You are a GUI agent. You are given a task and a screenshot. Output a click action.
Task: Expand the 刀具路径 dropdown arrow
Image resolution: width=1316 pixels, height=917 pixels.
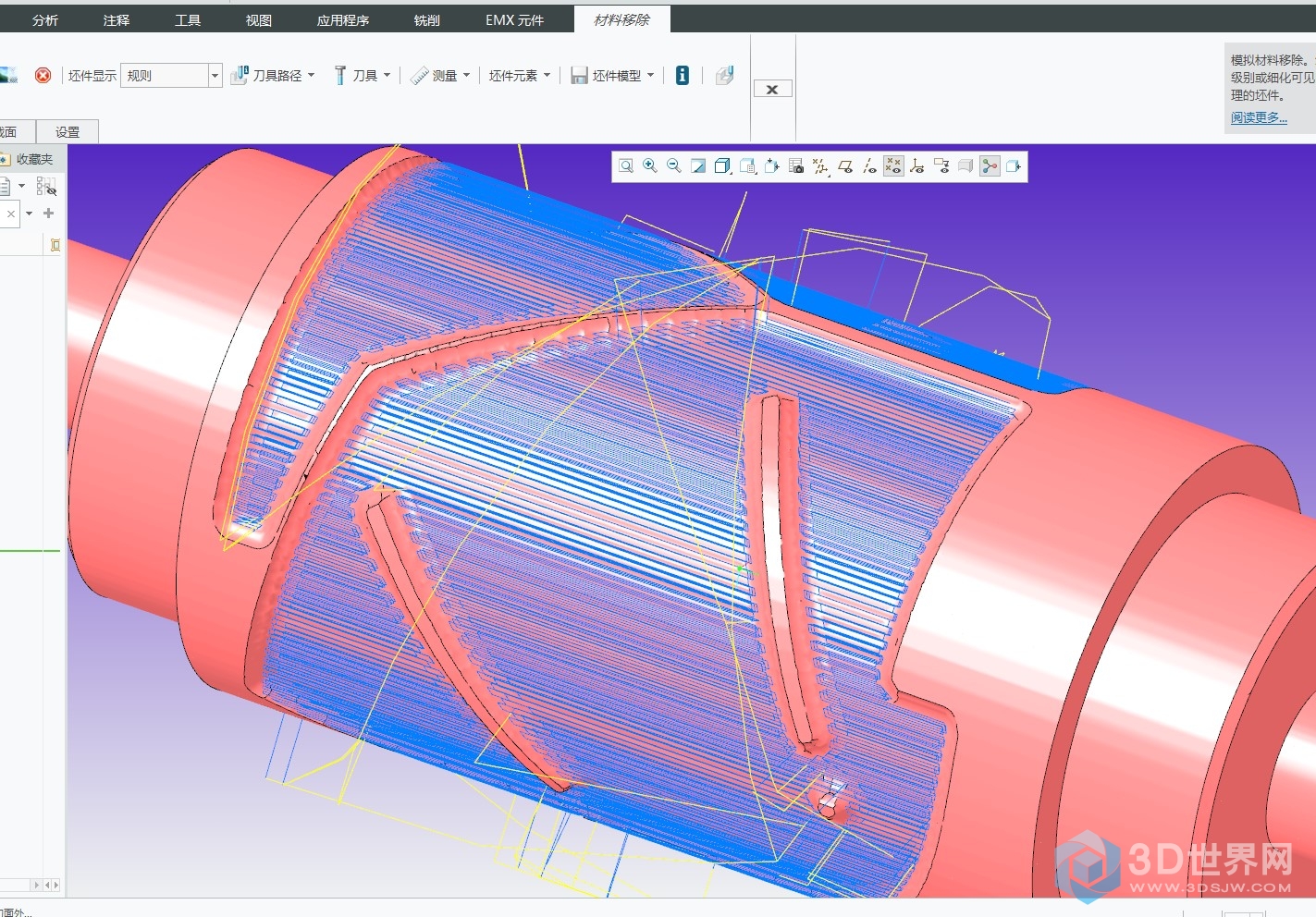[x=311, y=75]
